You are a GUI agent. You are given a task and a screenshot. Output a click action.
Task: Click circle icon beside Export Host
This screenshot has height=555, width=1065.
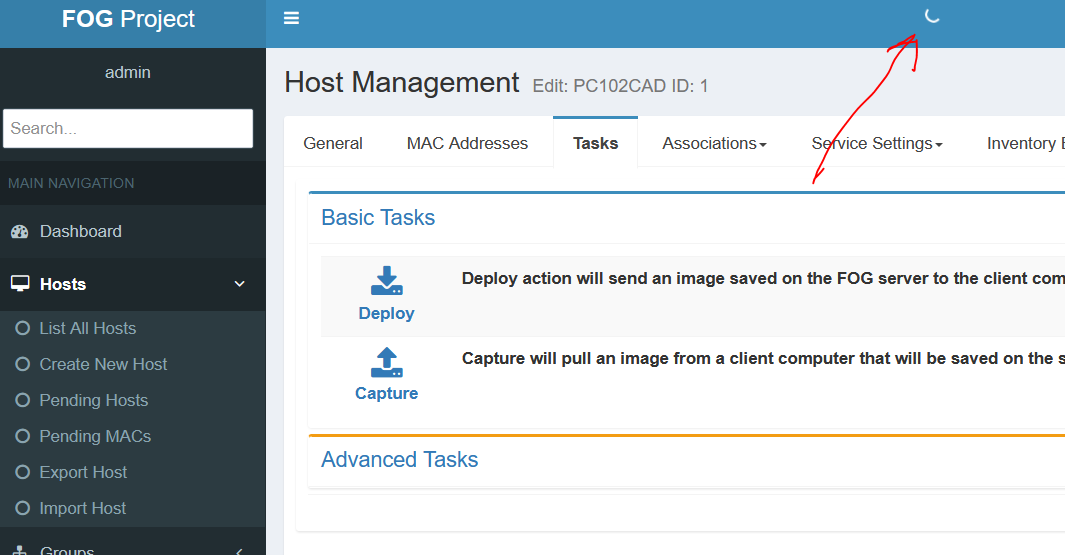pos(22,473)
